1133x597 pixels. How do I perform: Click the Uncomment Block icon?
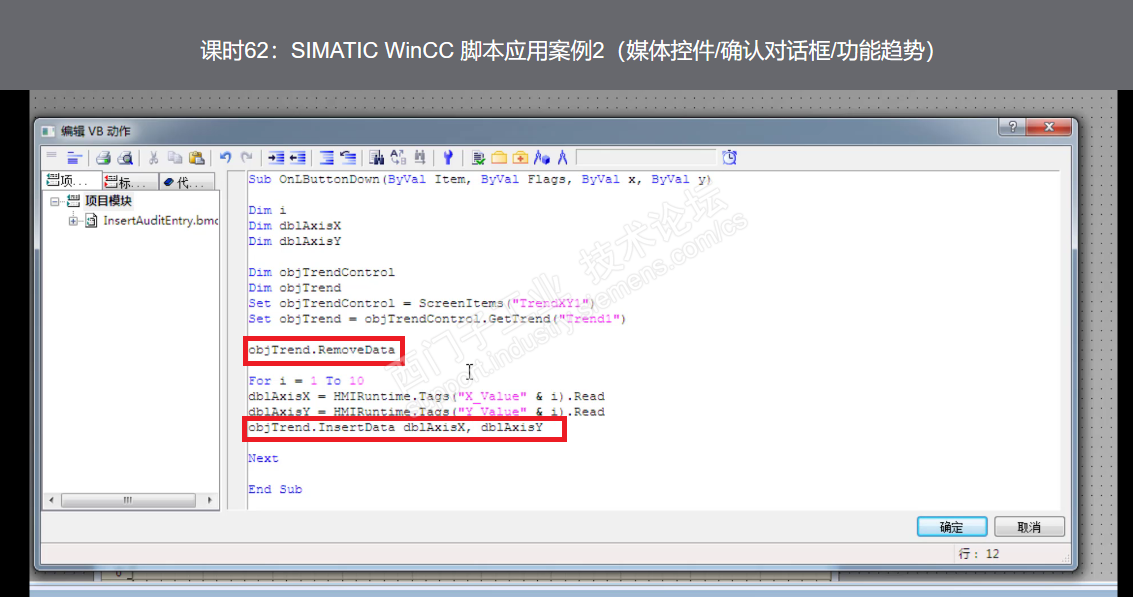point(348,158)
